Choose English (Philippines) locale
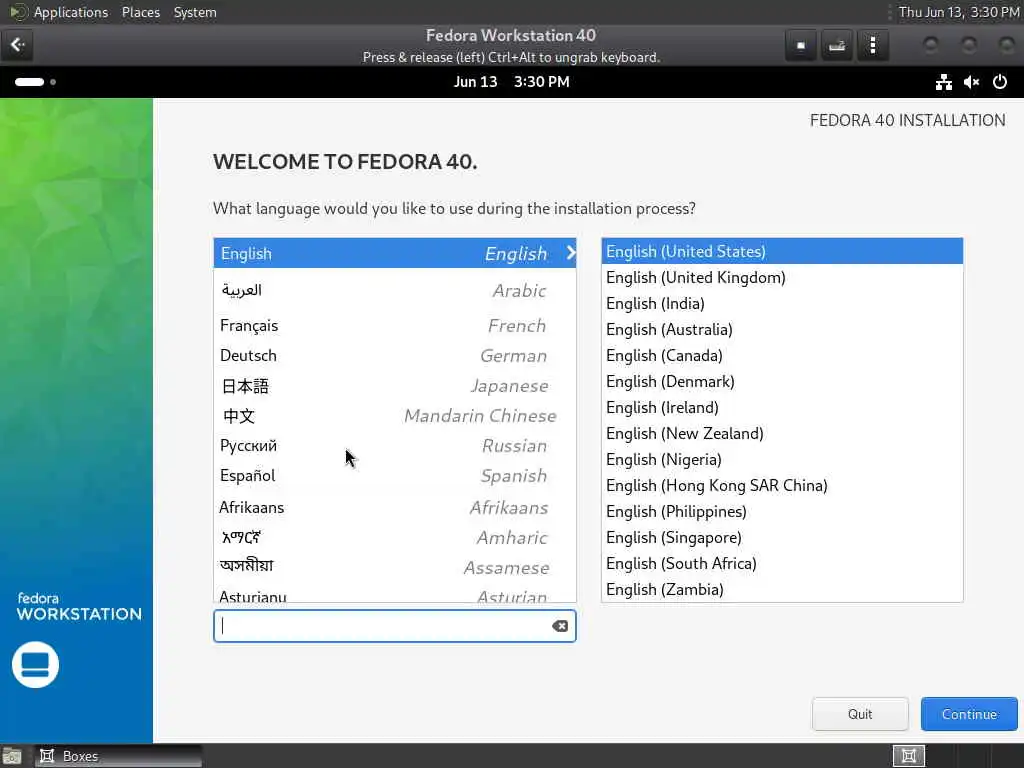This screenshot has width=1024, height=768. pyautogui.click(x=782, y=512)
